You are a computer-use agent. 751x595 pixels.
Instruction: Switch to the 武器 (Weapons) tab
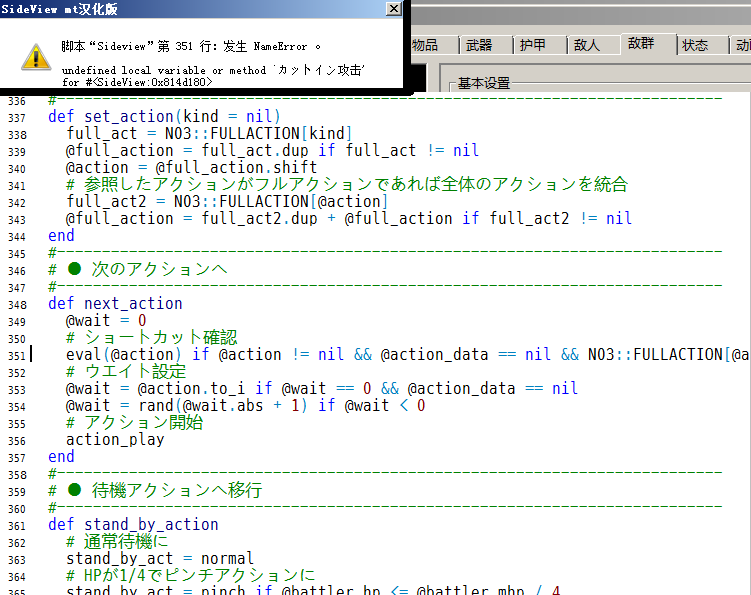479,45
